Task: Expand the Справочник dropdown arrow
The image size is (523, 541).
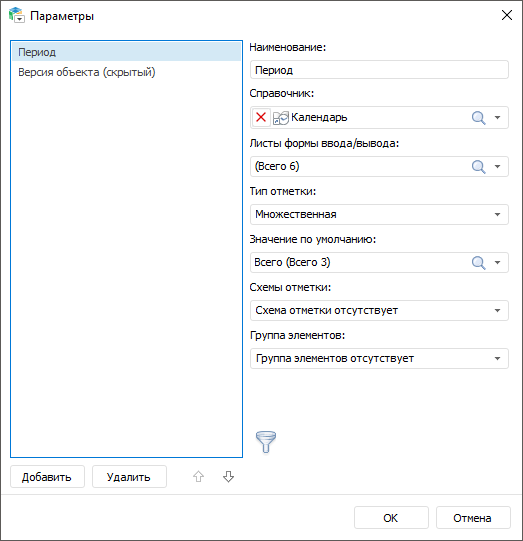Action: pyautogui.click(x=497, y=118)
